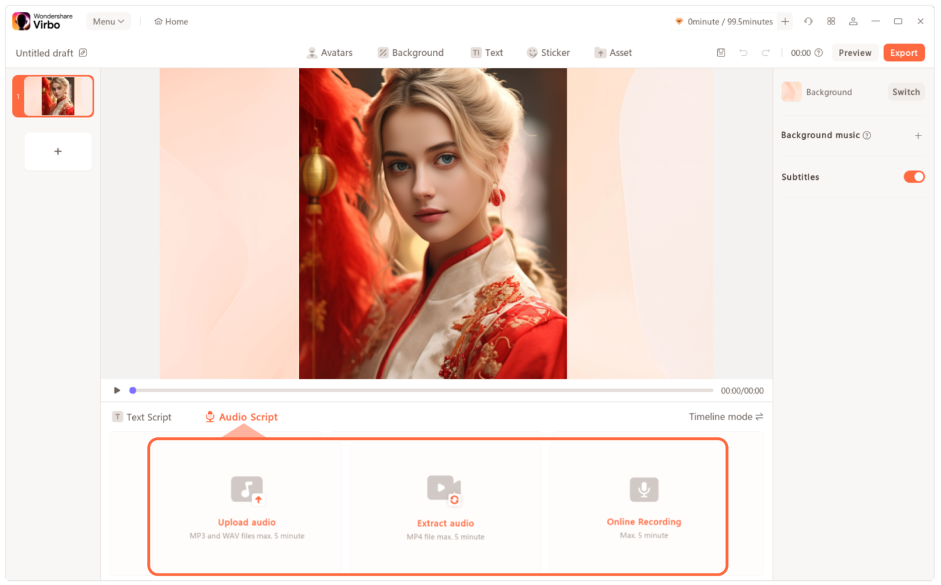941x585 pixels.
Task: Switch to Timeline mode
Action: point(726,417)
